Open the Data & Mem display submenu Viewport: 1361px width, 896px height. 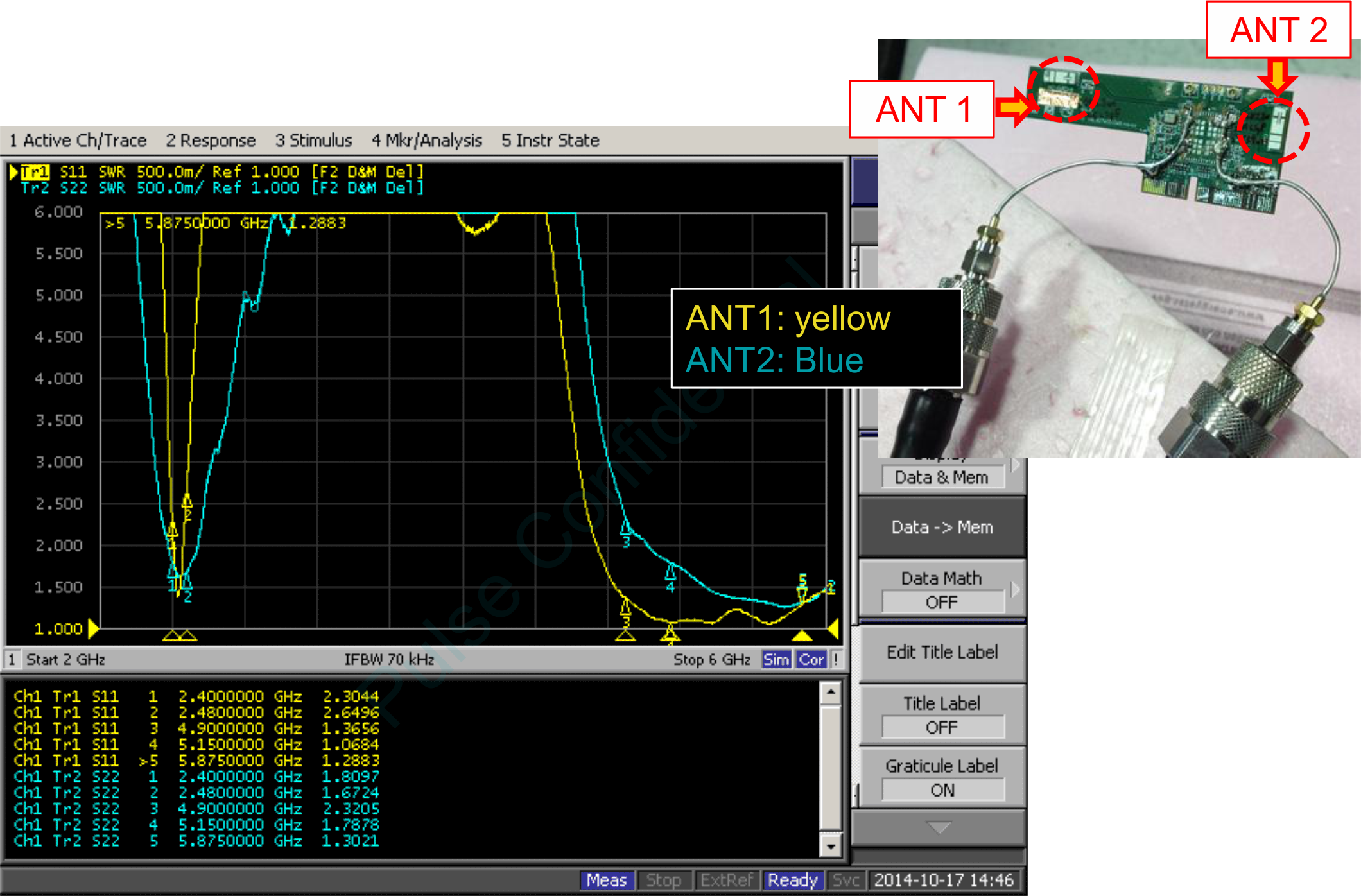click(x=942, y=478)
